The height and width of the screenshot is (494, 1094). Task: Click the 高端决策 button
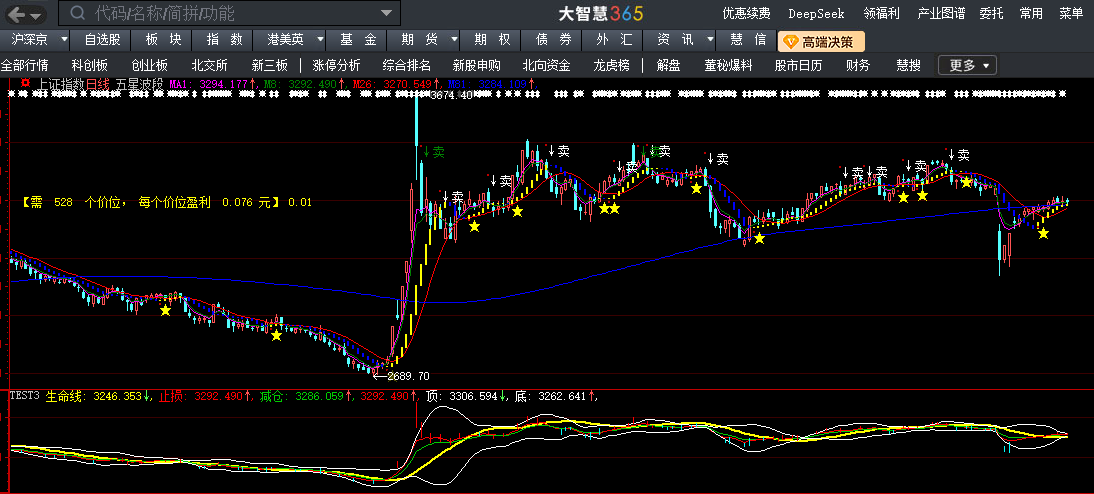(x=821, y=42)
